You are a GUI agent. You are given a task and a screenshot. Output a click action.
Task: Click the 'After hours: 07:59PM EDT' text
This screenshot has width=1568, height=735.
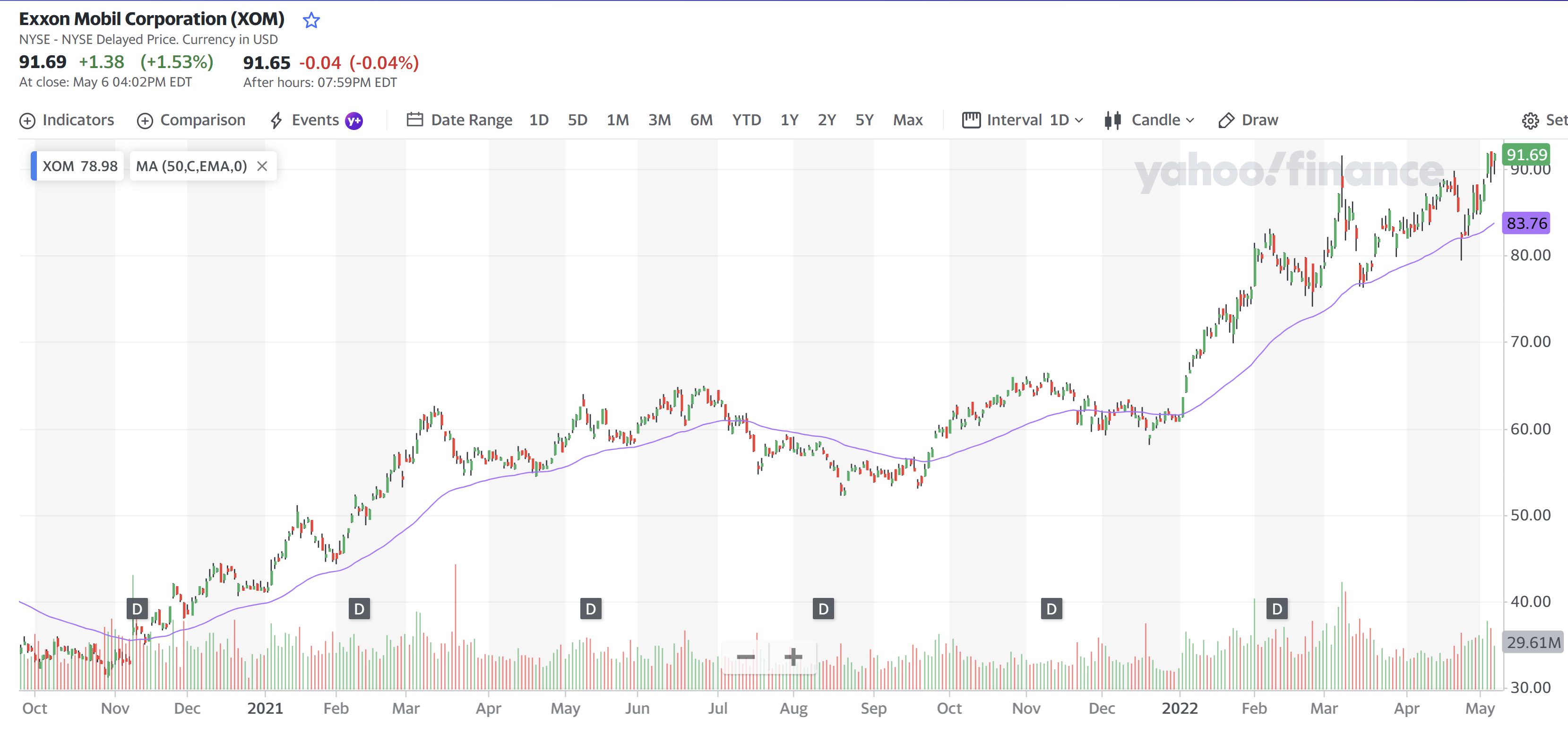click(x=320, y=83)
